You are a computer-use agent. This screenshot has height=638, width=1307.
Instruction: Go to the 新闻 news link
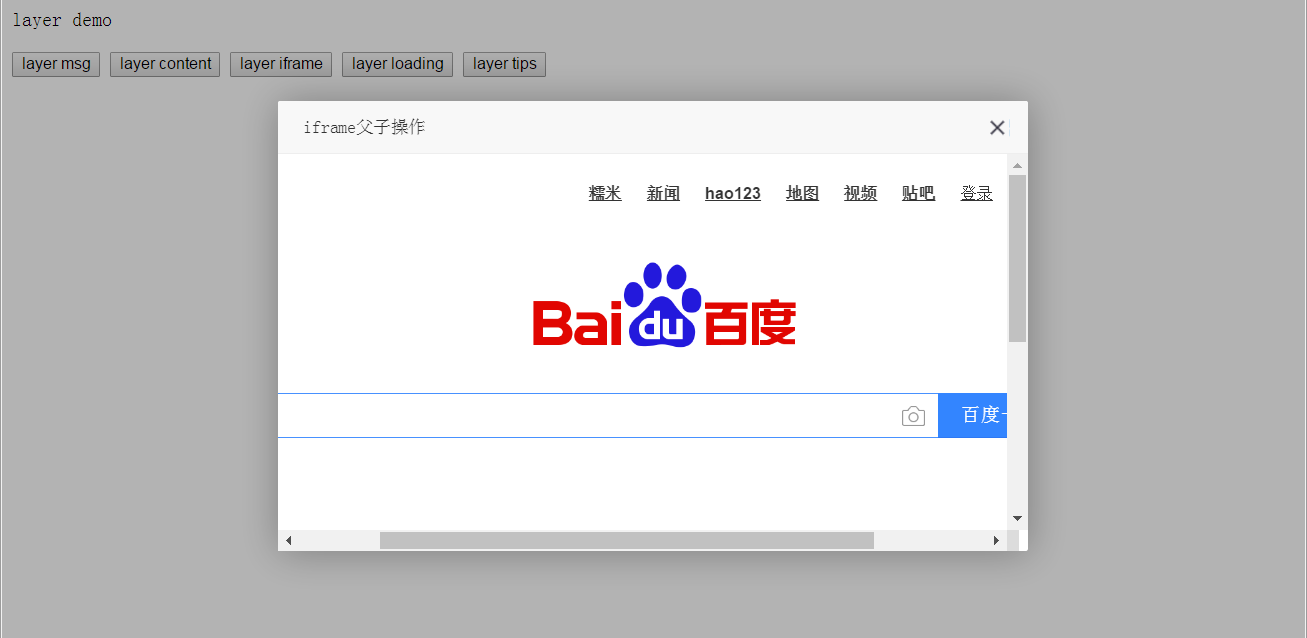click(663, 193)
